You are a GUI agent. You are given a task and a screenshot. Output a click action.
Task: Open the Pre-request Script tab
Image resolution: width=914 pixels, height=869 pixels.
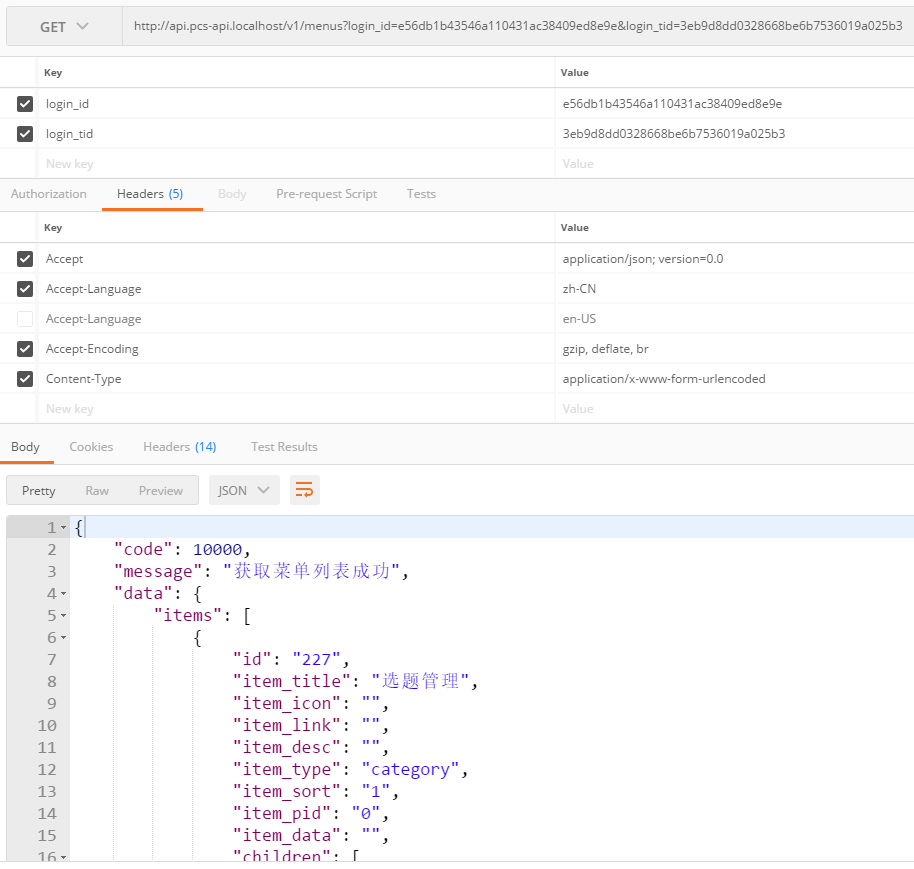326,194
